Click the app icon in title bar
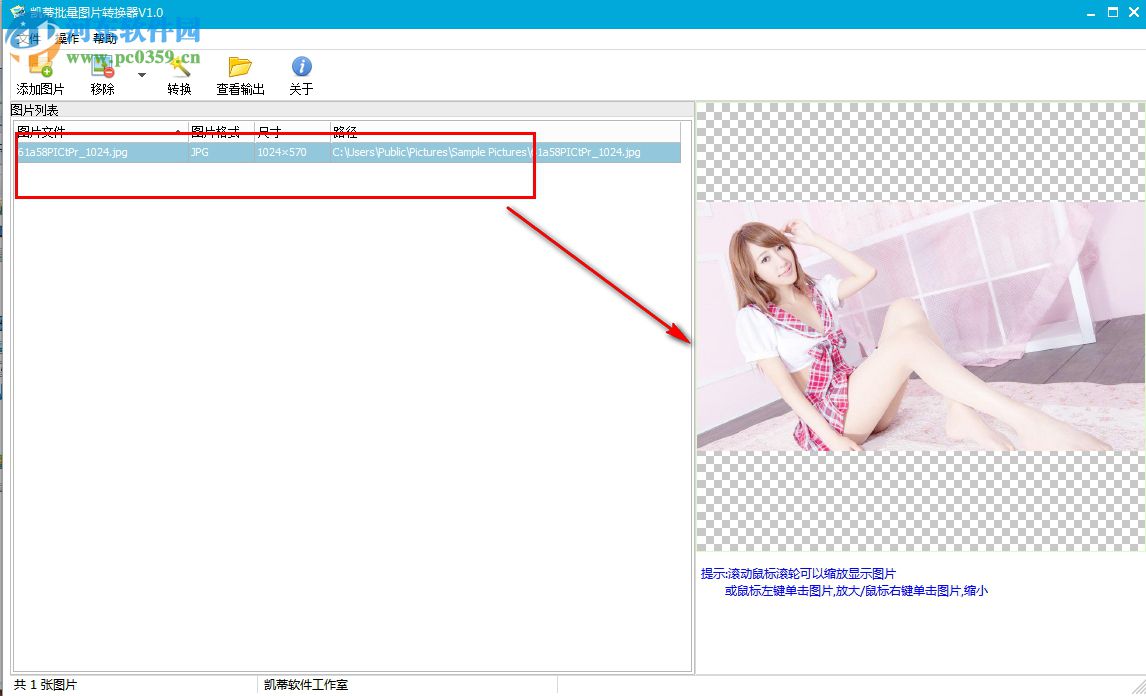The height and width of the screenshot is (696, 1146). coord(18,12)
